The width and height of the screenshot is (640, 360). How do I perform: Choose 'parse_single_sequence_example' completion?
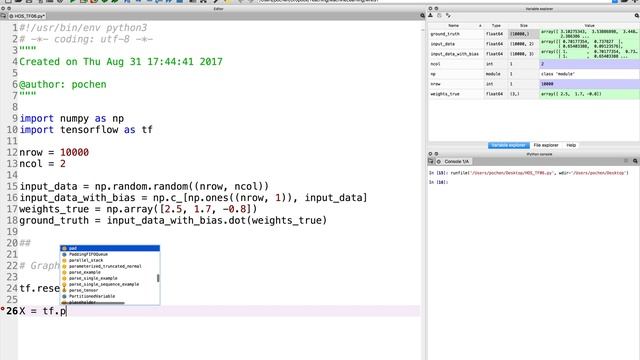click(x=109, y=284)
